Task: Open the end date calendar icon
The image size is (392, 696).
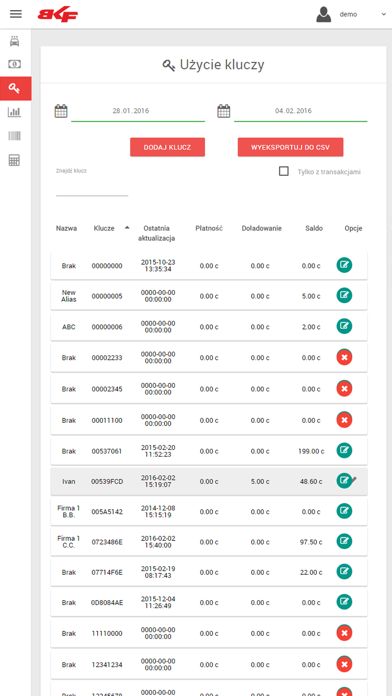Action: 224,111
